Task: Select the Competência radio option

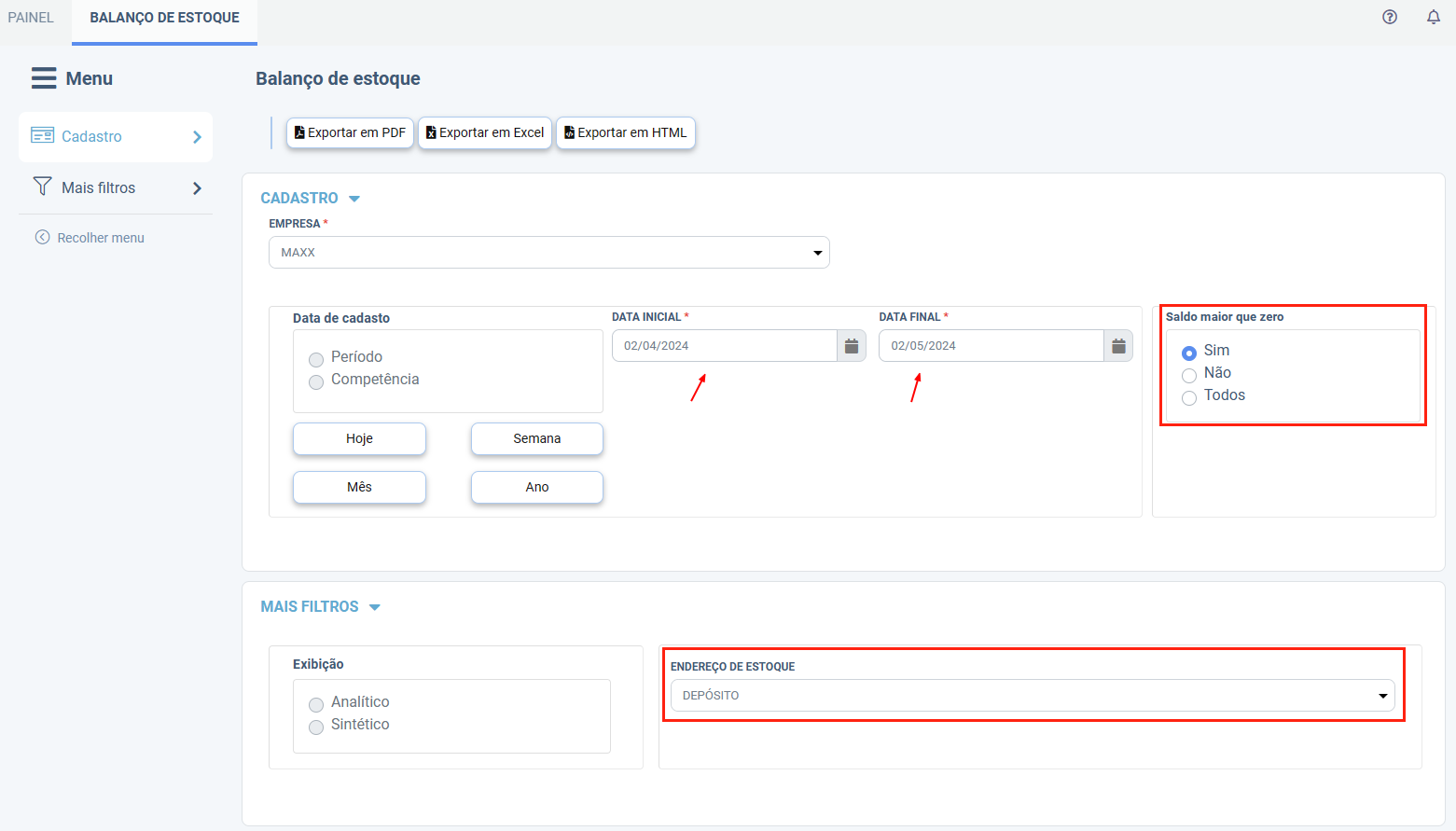Action: [x=316, y=381]
